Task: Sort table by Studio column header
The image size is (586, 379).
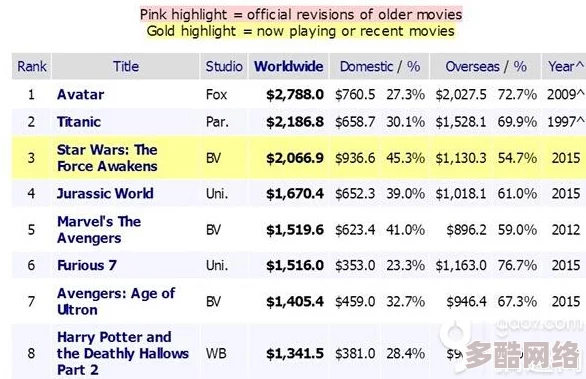Action: tap(224, 67)
